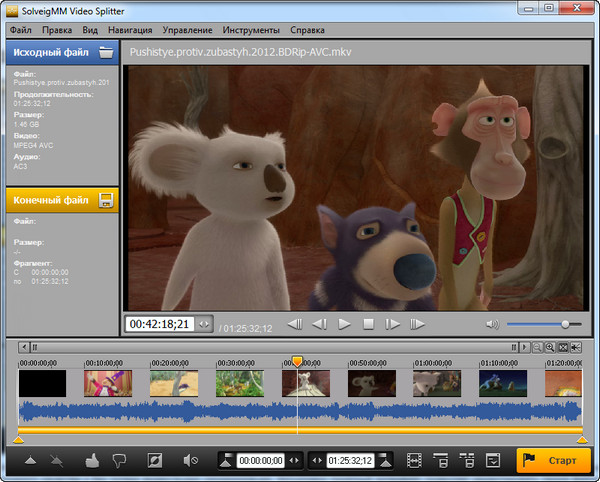Adjust the volume slider handle

coord(565,324)
